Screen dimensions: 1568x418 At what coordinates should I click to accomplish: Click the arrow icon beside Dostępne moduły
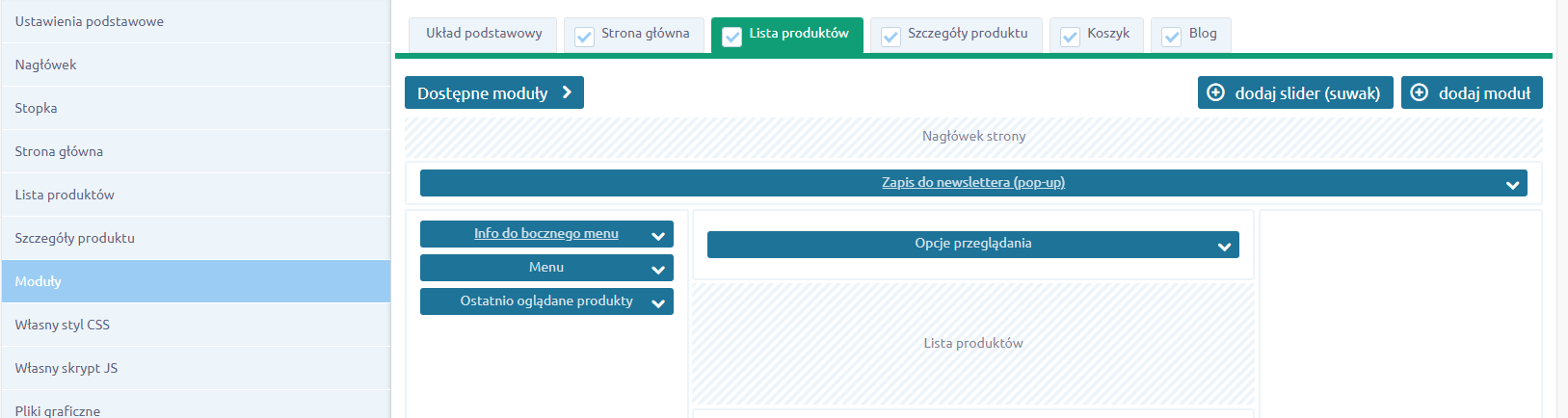coord(567,92)
